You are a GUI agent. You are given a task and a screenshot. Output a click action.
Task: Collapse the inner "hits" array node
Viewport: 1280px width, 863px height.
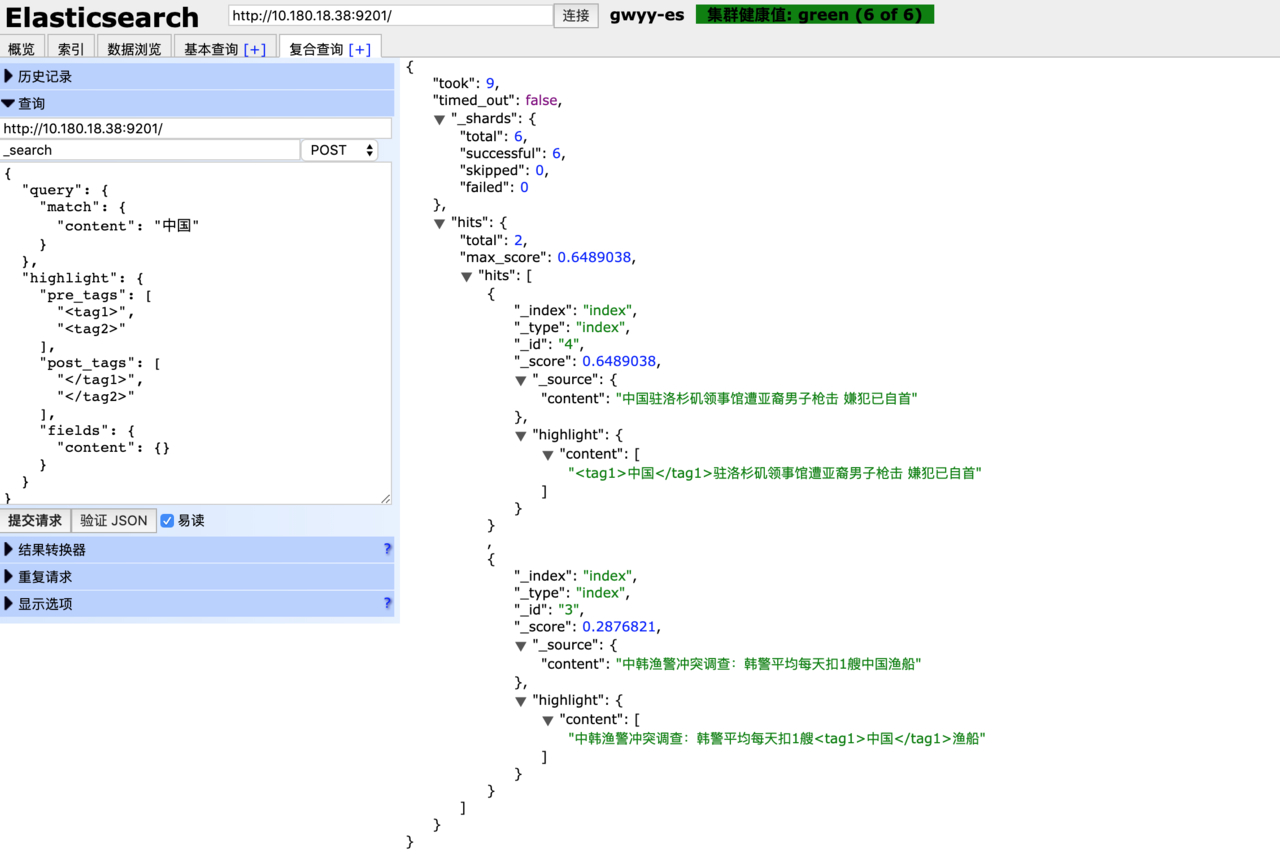tap(466, 276)
